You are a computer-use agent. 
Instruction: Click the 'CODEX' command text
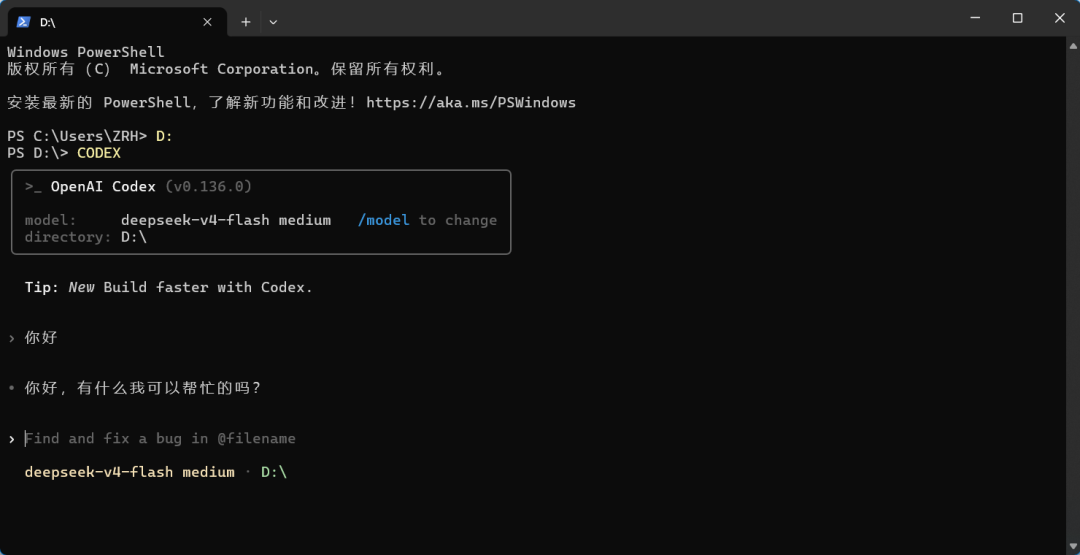click(x=99, y=153)
